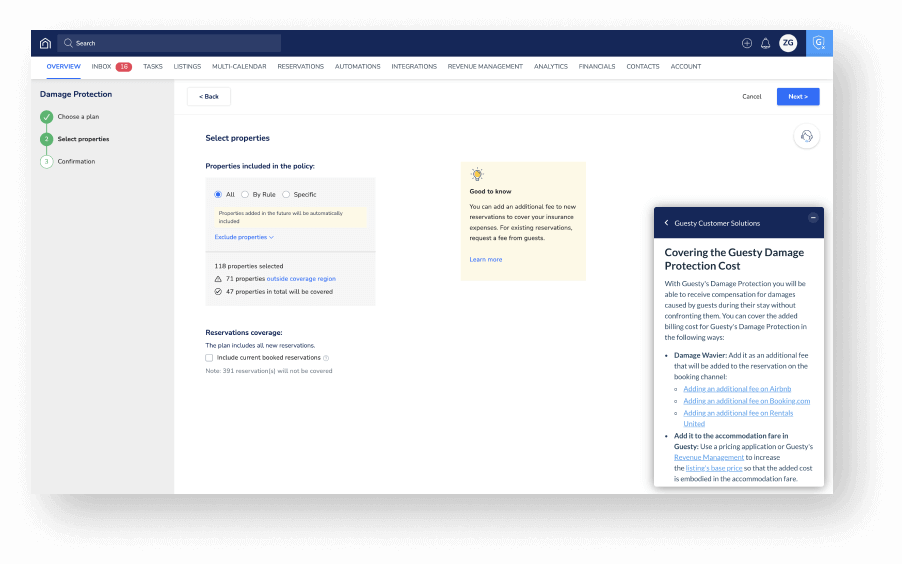
Task: Open Adding an additional fee on Booking.com link
Action: 747,401
